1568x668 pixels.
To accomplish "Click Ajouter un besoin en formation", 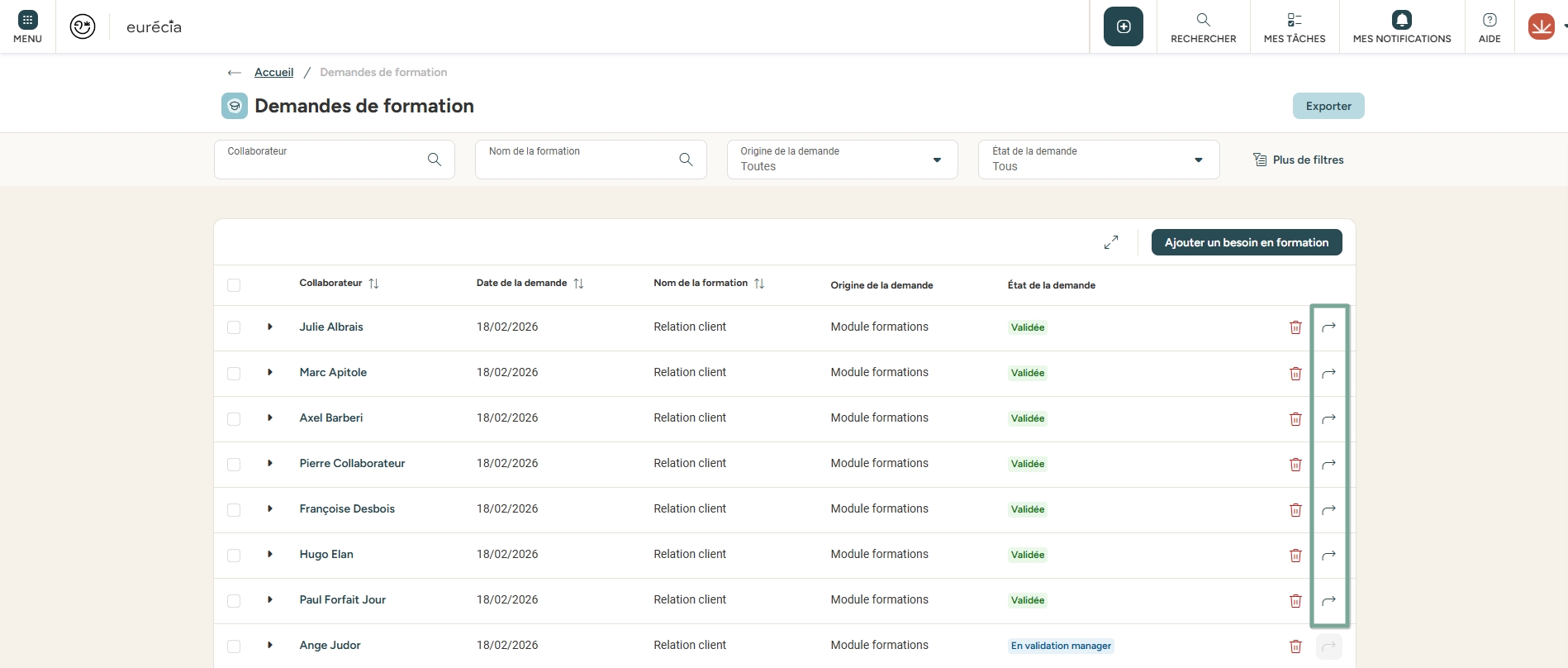I will 1246,242.
